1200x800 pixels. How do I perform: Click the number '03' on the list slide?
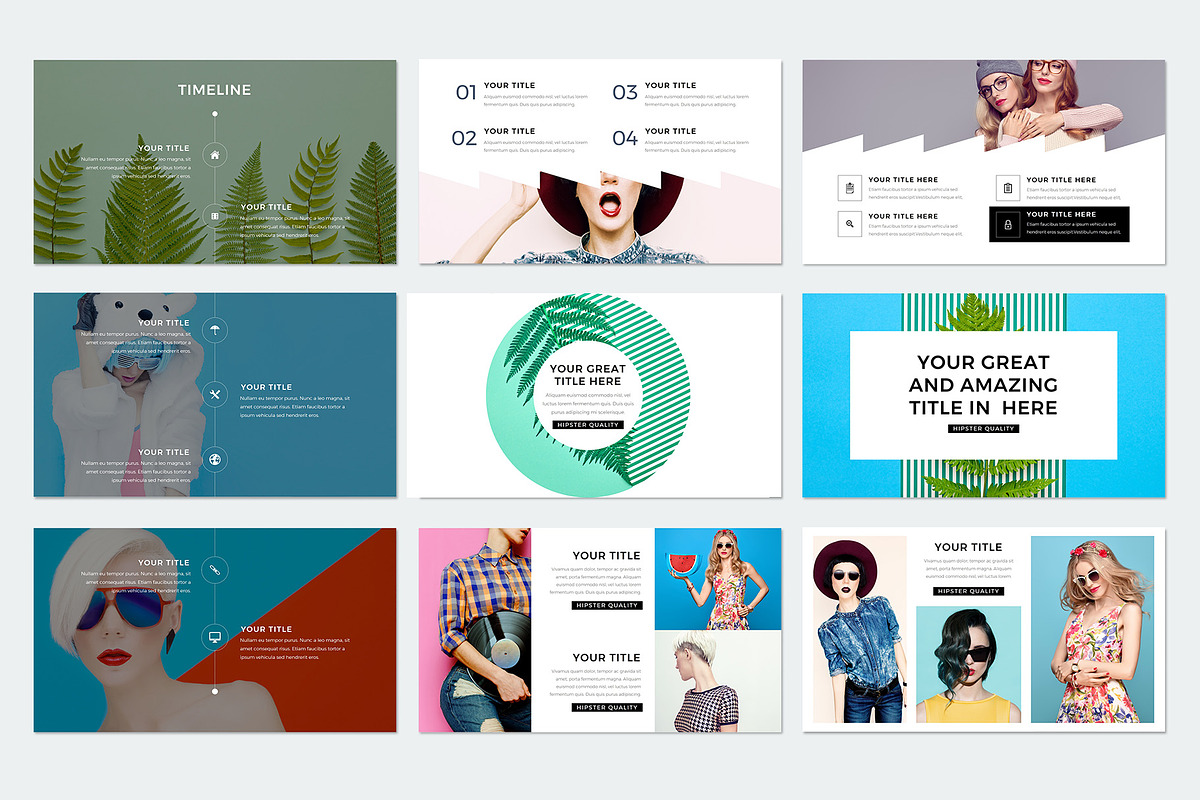[x=625, y=93]
